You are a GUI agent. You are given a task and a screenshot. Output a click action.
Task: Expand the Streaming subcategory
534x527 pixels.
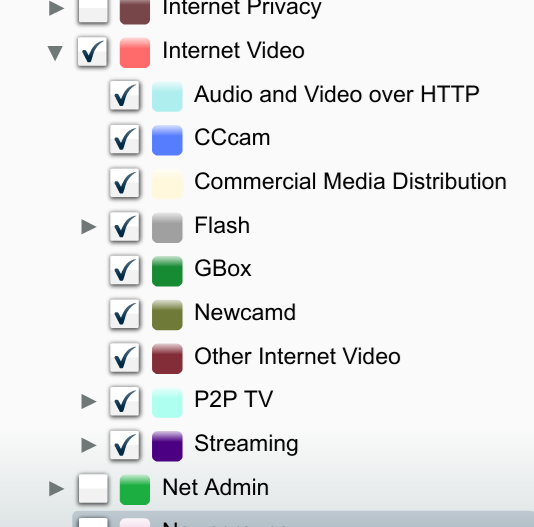89,445
